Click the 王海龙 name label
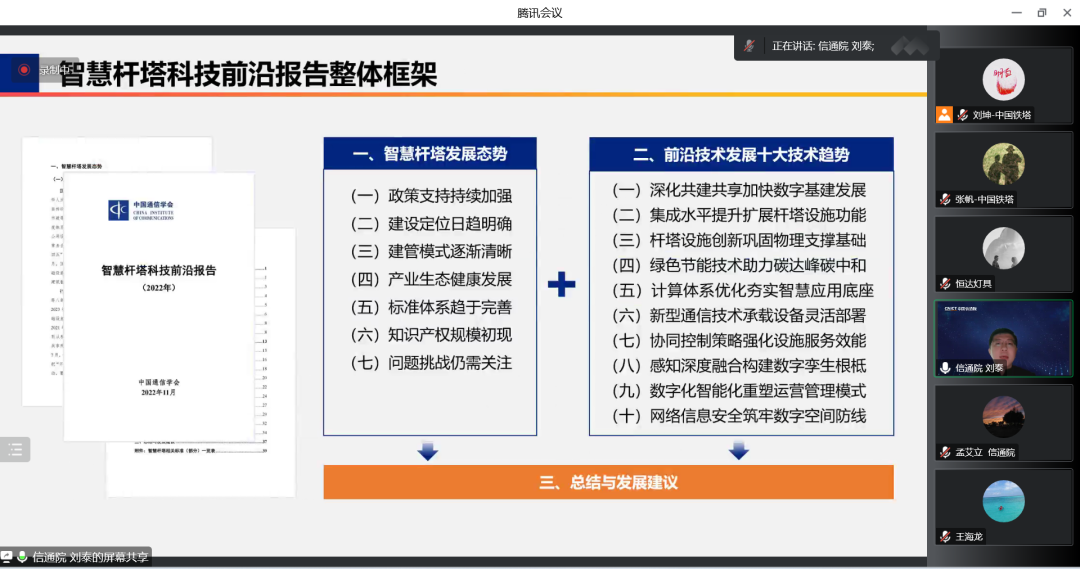This screenshot has width=1080, height=569. (968, 536)
